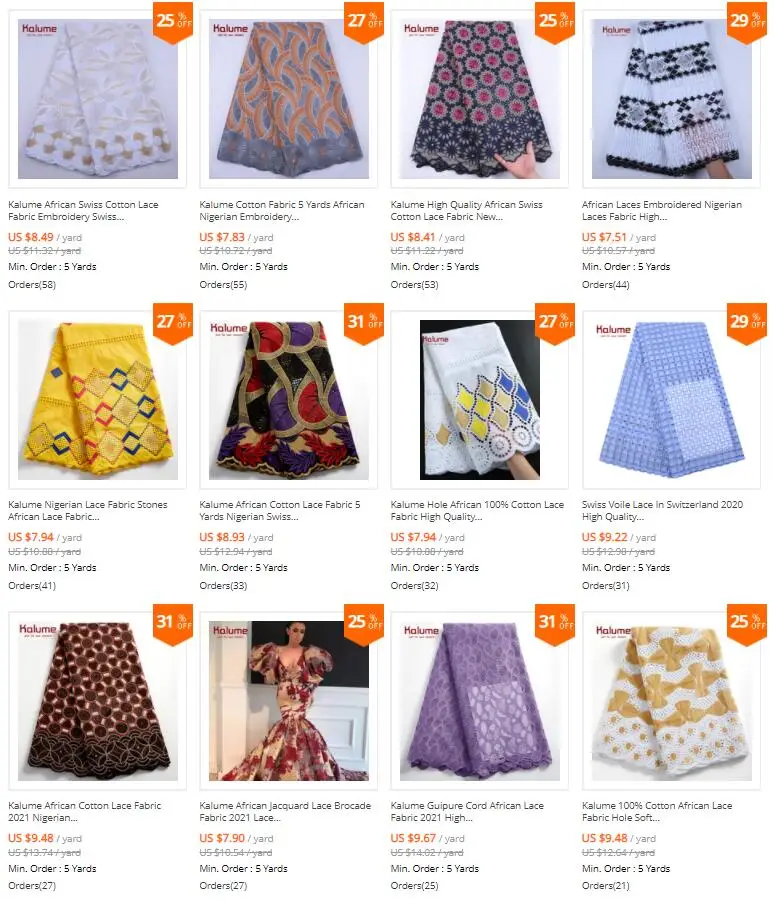774x900 pixels.
Task: Open 'Swiss Voile Lace In Switzerland 2020' link
Action: click(662, 511)
